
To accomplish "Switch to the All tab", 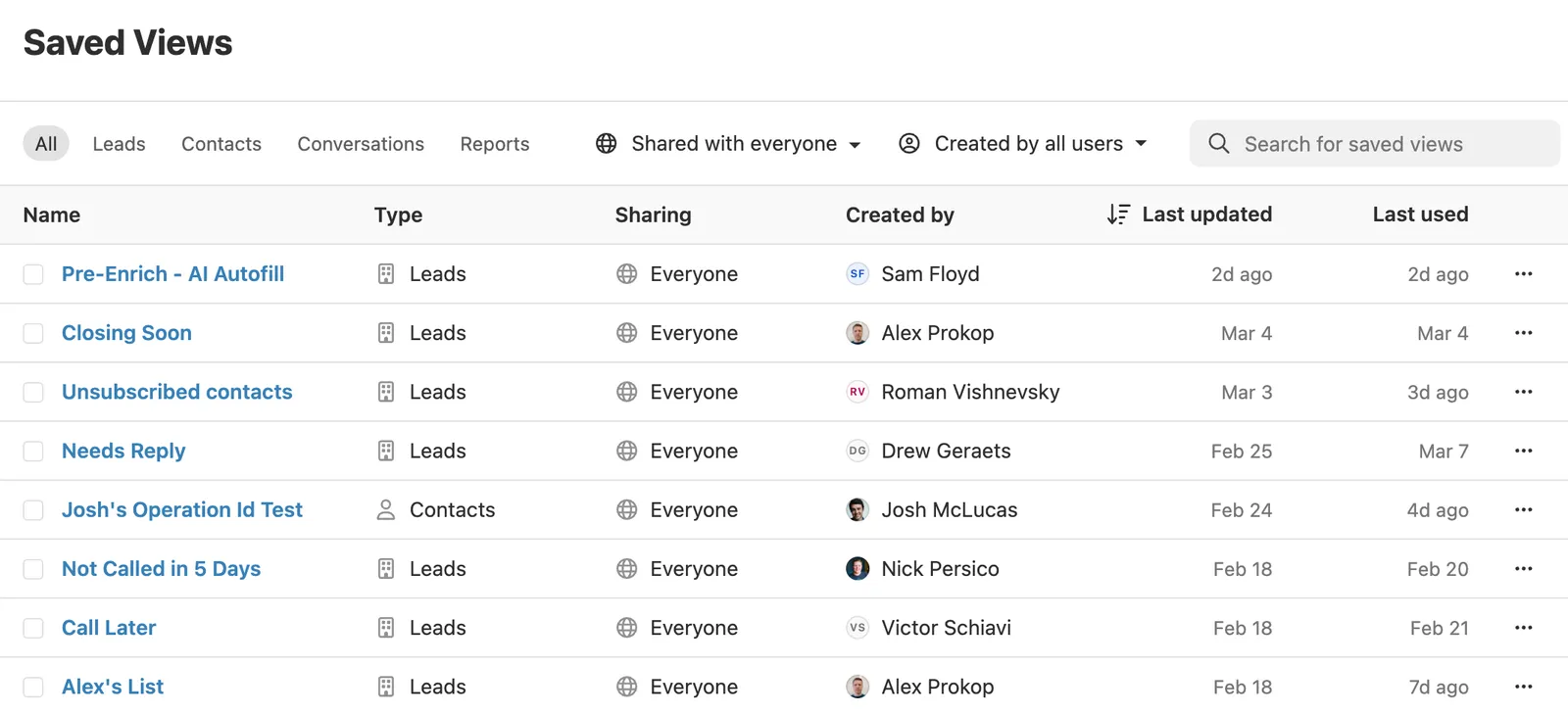I will point(46,144).
